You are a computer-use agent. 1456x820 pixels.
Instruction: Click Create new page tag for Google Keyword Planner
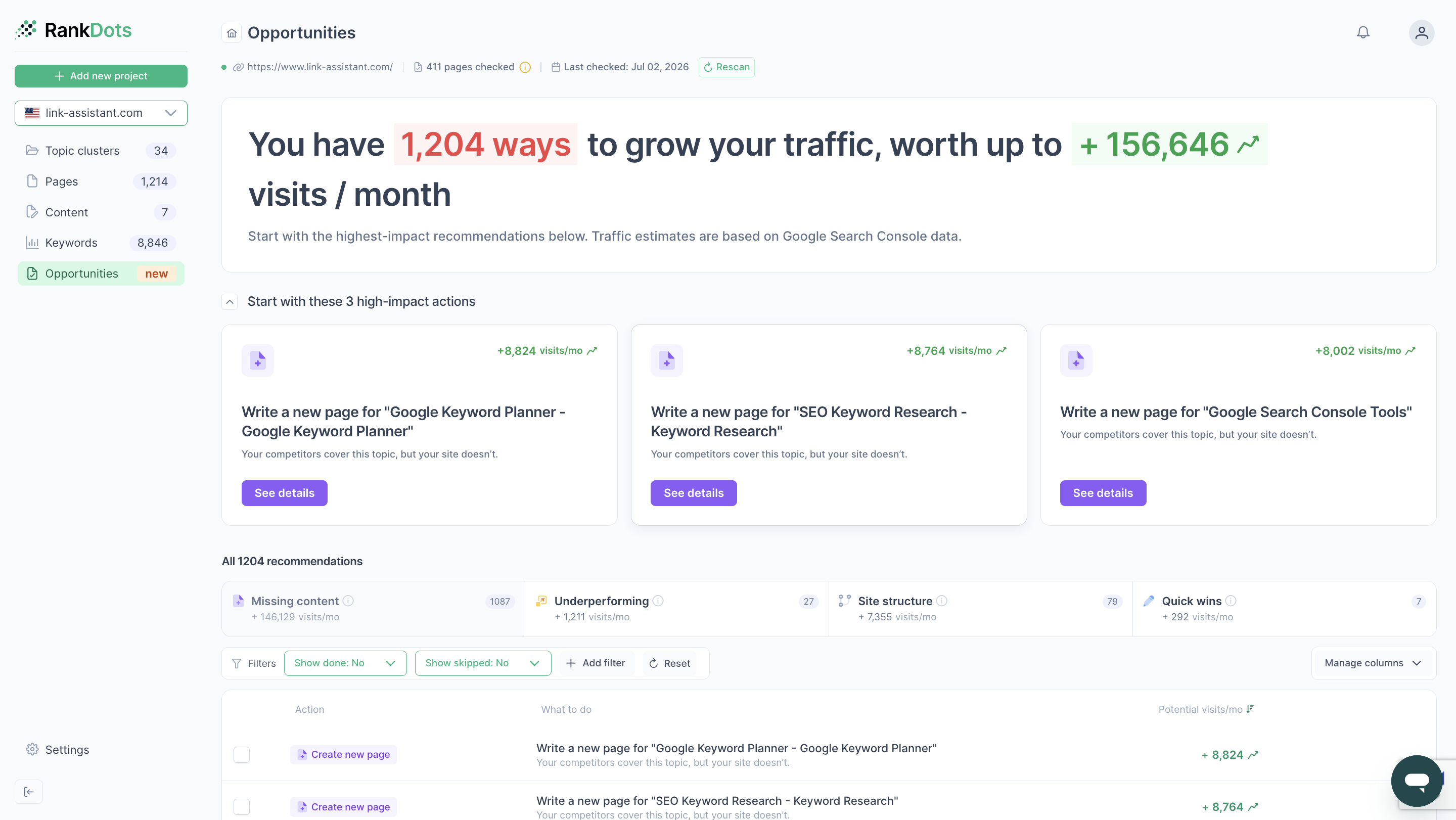pos(344,754)
